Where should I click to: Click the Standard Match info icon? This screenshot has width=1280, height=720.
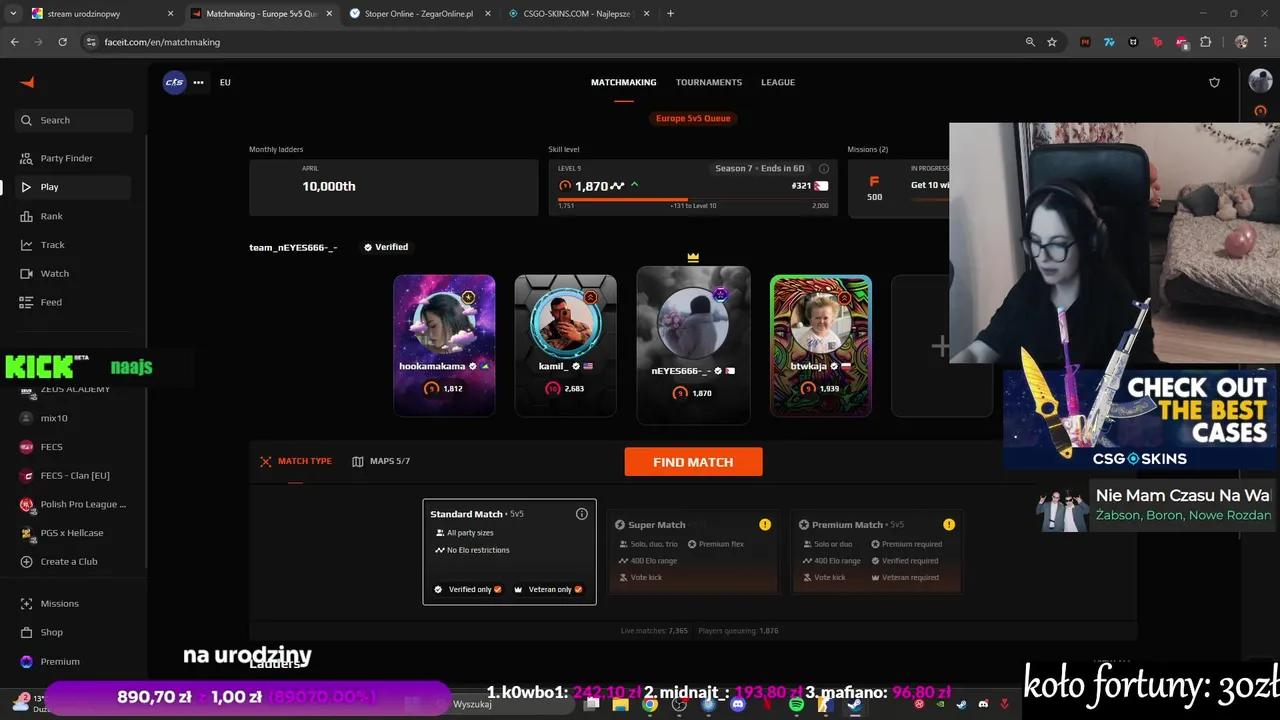[x=581, y=514]
